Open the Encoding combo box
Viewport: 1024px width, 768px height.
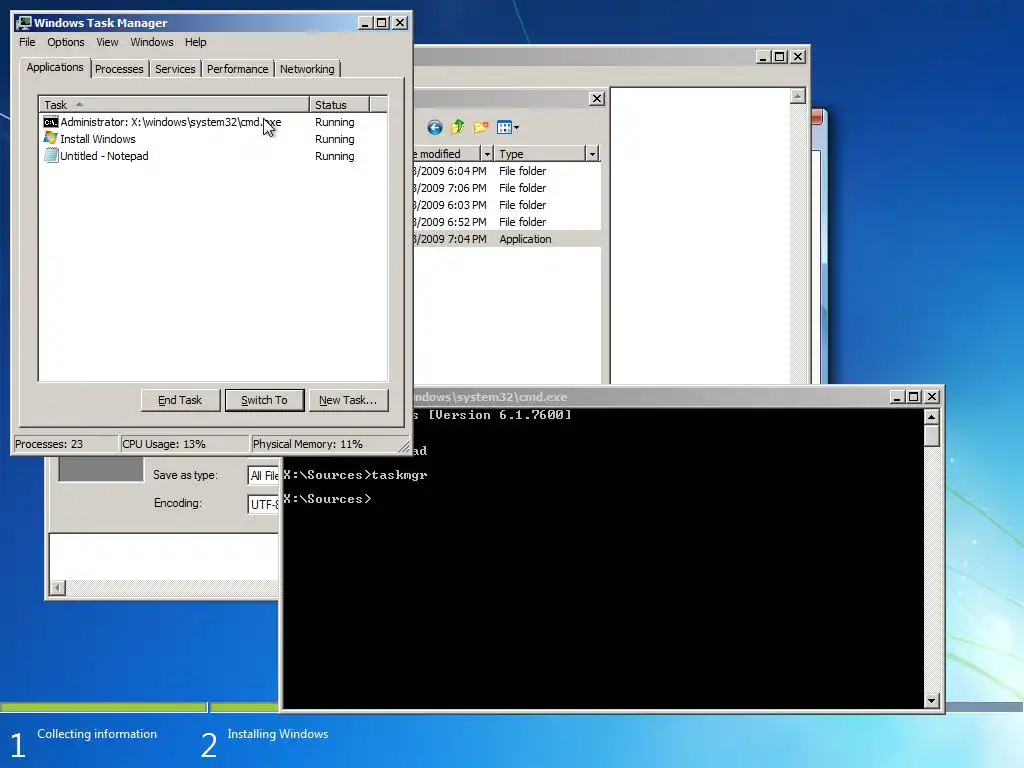pyautogui.click(x=263, y=504)
